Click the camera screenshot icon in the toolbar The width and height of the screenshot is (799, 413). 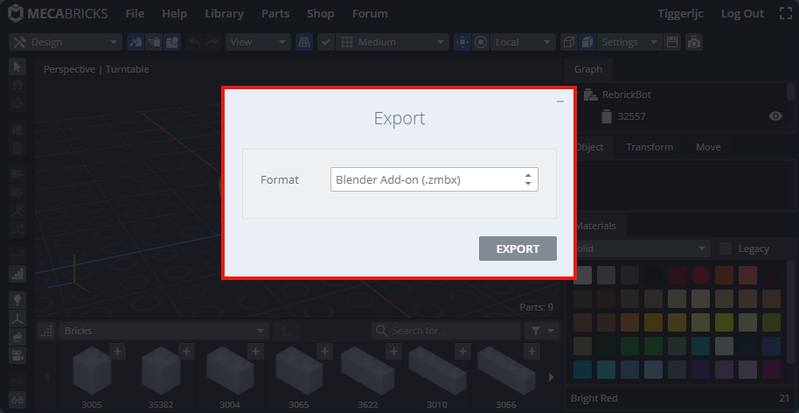point(693,43)
